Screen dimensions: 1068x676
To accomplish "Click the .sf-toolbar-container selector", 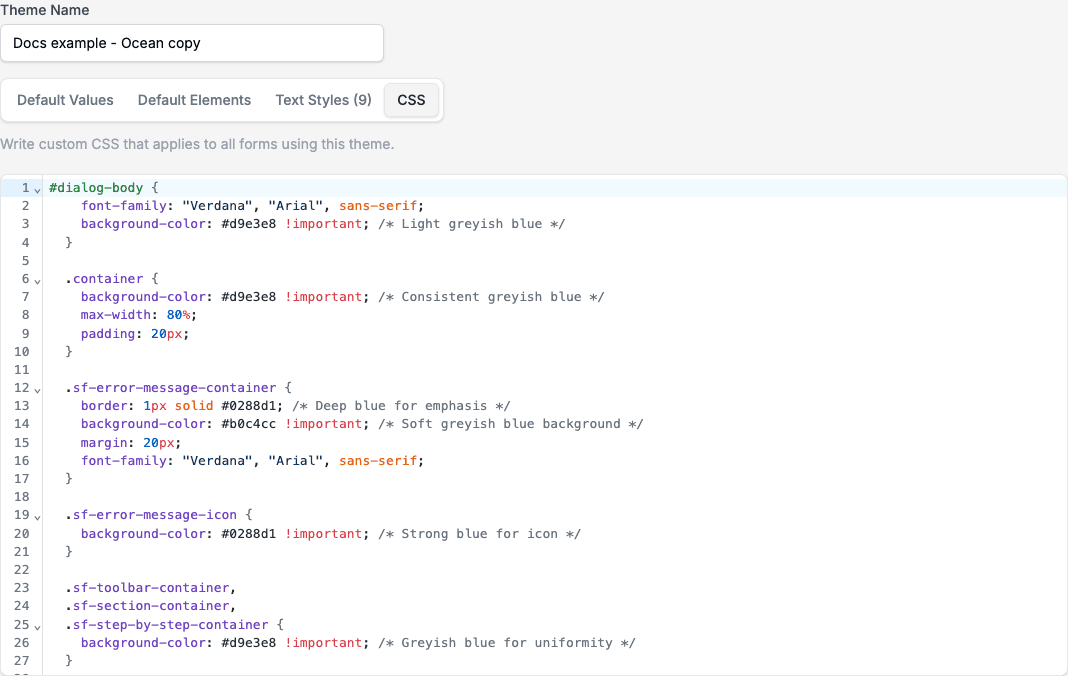I will pos(147,588).
